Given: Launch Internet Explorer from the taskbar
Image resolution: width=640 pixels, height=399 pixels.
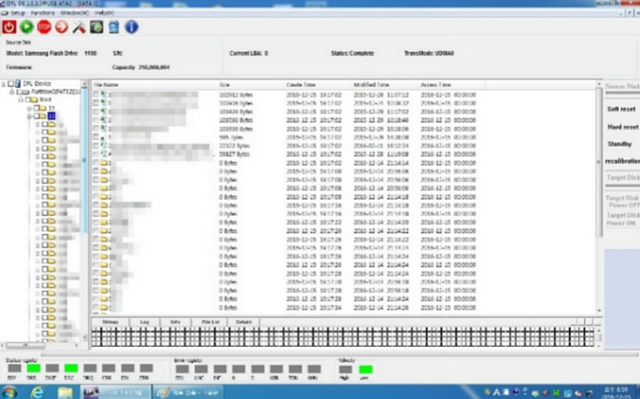Looking at the screenshot, I should click(37, 392).
